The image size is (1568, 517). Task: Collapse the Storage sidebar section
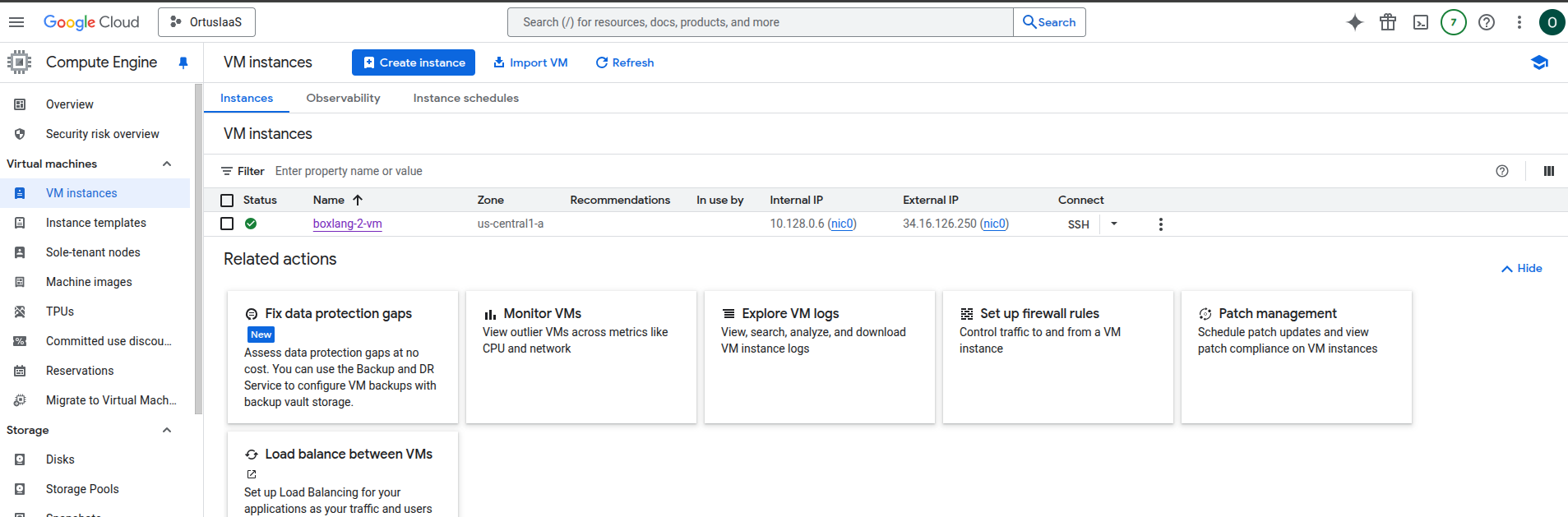tap(167, 430)
